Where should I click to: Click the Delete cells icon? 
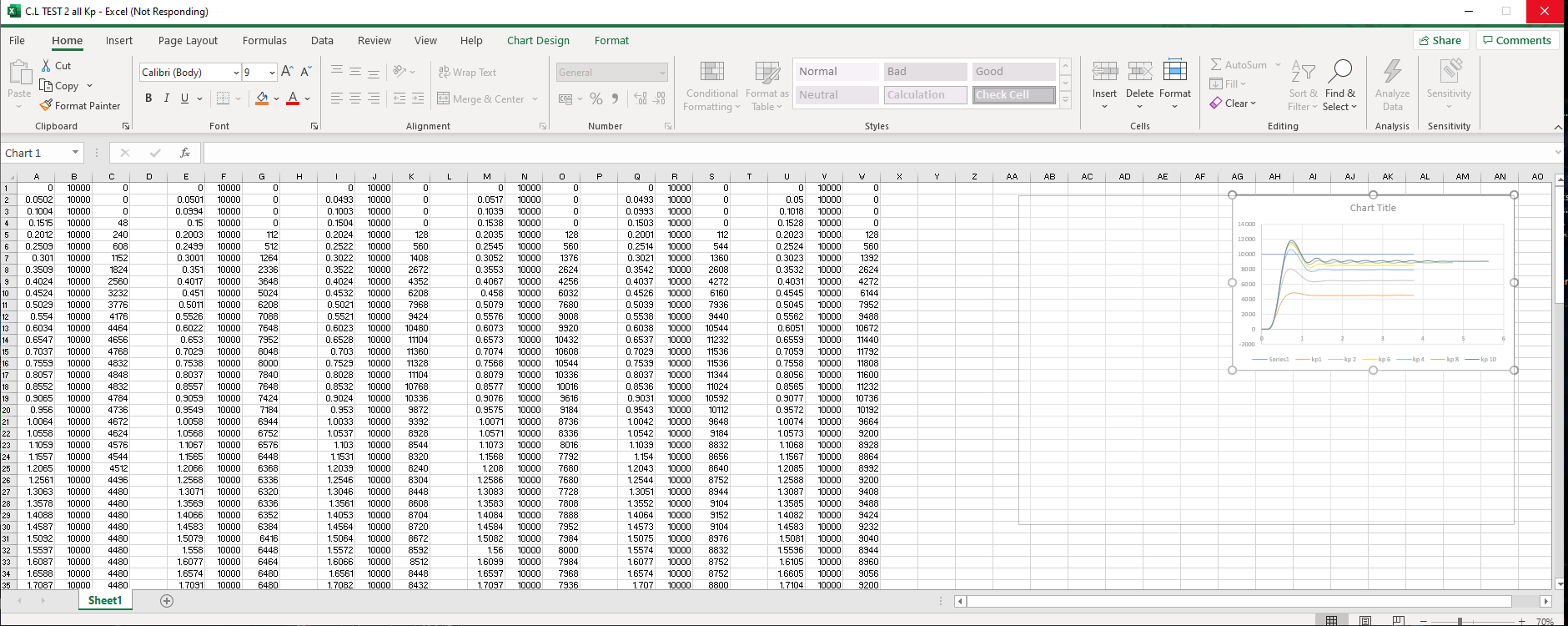[x=1139, y=73]
